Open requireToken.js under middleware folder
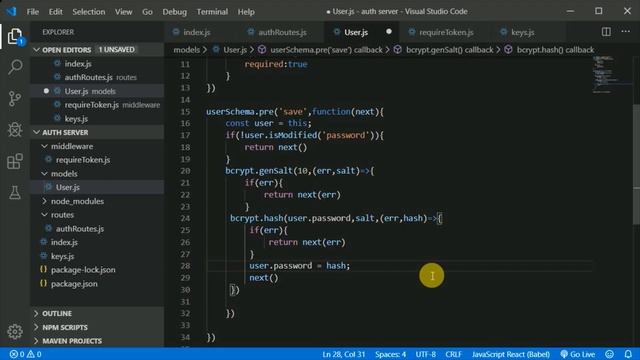Image resolution: width=640 pixels, height=360 pixels. coord(97,160)
